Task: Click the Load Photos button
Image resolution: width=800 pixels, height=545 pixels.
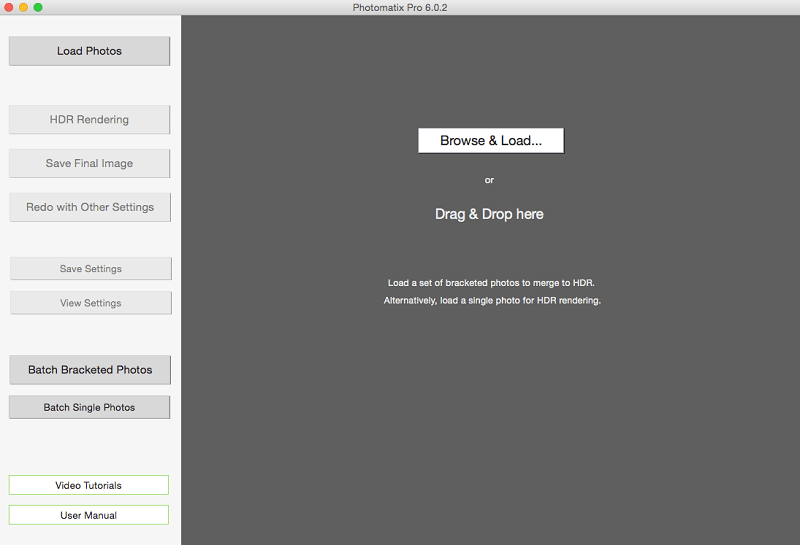Action: pos(89,51)
